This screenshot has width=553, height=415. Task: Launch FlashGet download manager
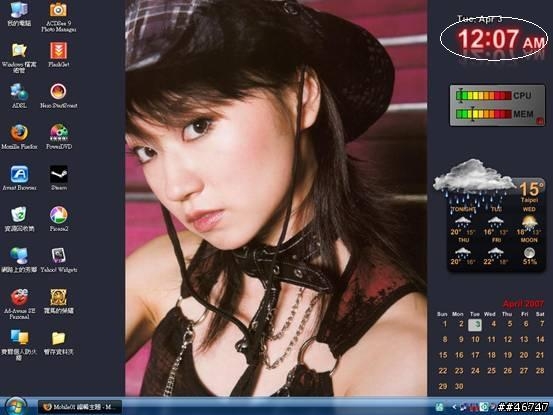[x=58, y=54]
